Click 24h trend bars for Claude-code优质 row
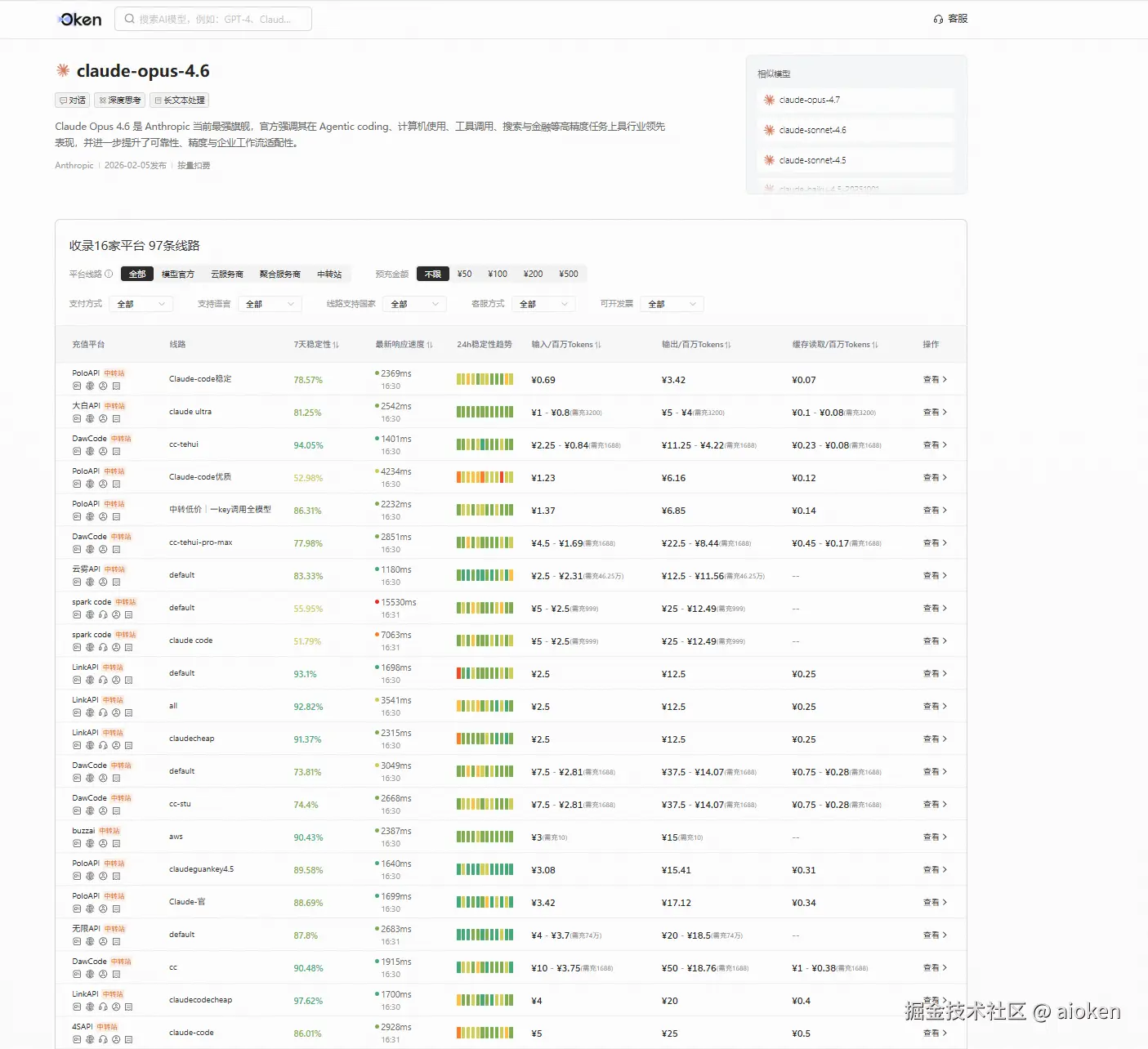The image size is (1148, 1049). [485, 477]
